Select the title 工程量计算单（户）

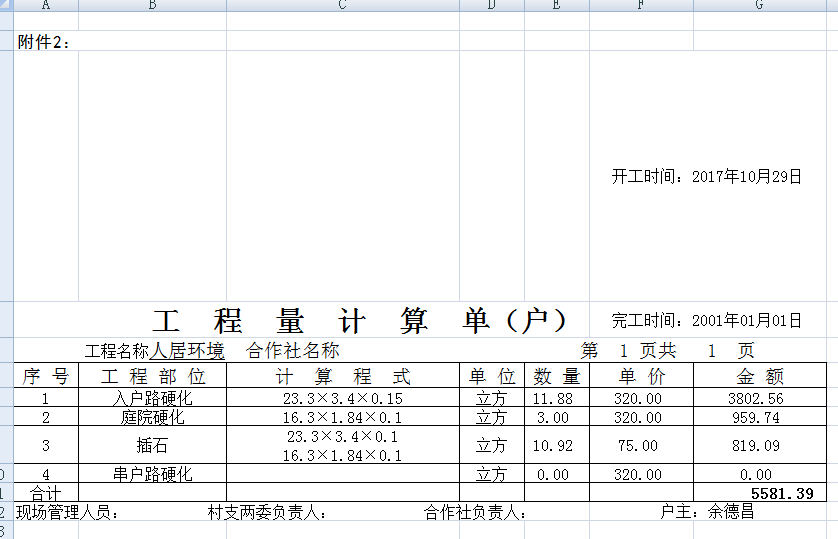[x=359, y=321]
